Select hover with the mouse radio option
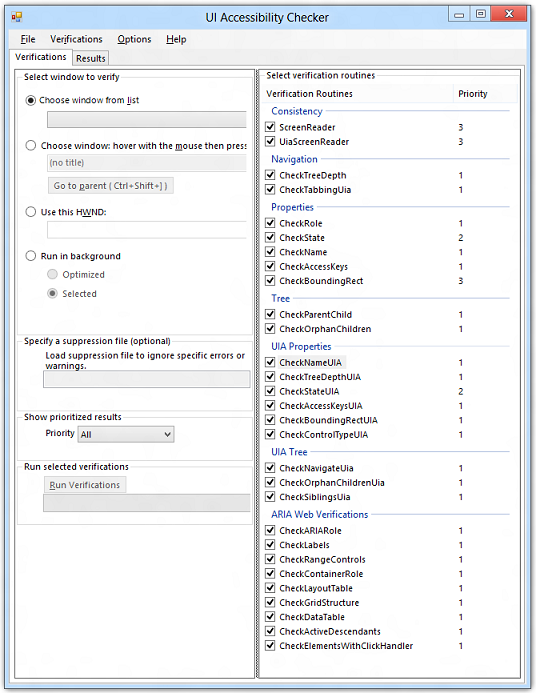The height and width of the screenshot is (693, 536). (x=30, y=145)
